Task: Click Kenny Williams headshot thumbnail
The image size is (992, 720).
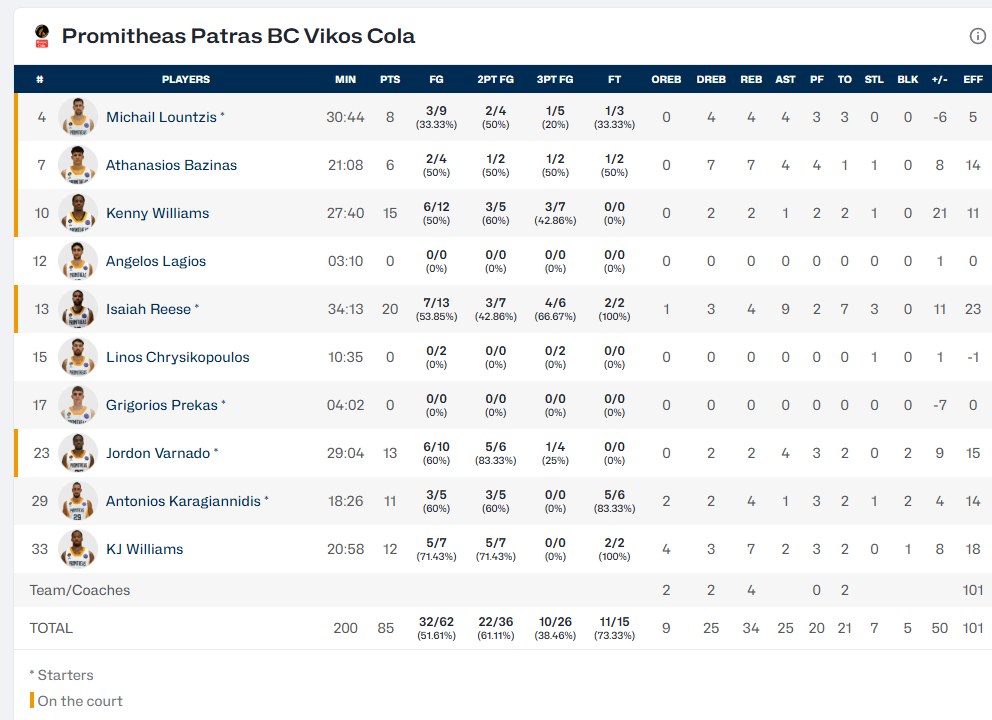Action: tap(77, 213)
